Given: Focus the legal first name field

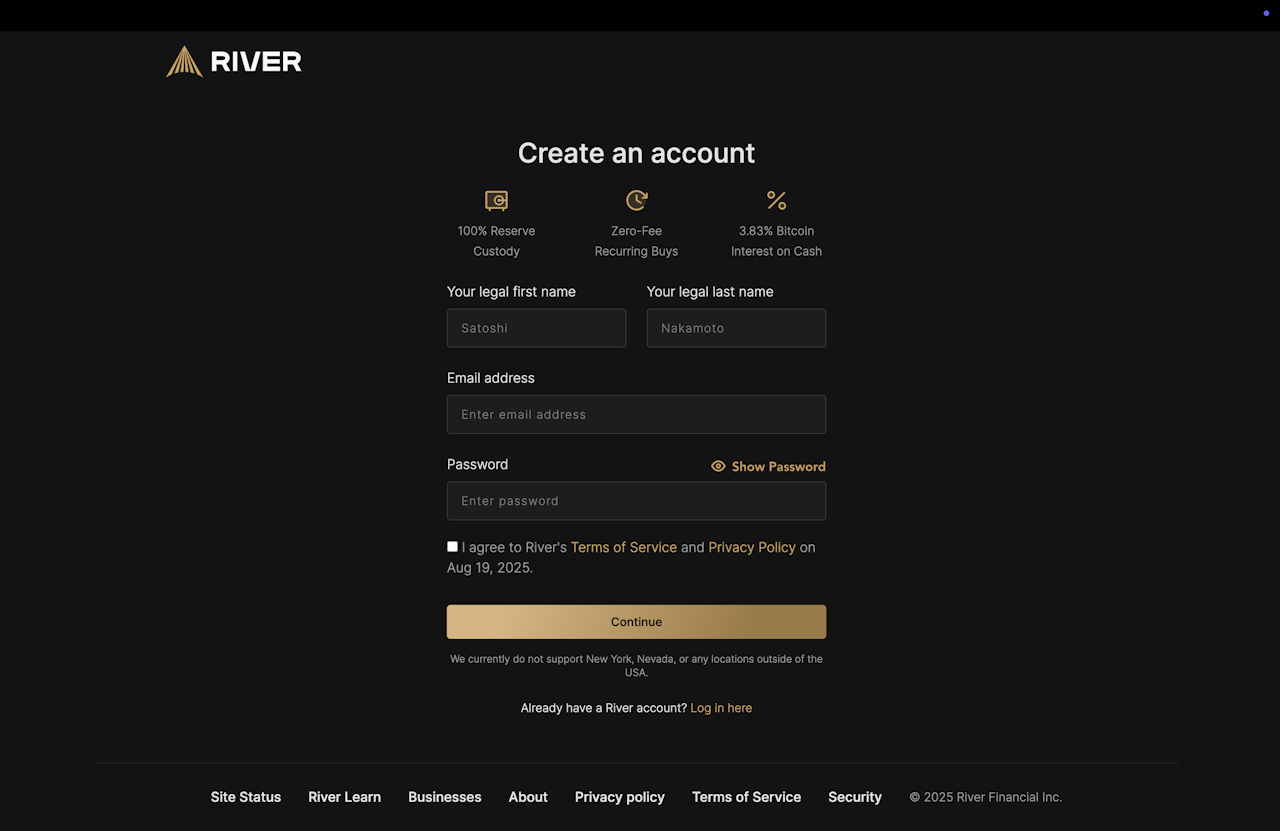Looking at the screenshot, I should [536, 328].
